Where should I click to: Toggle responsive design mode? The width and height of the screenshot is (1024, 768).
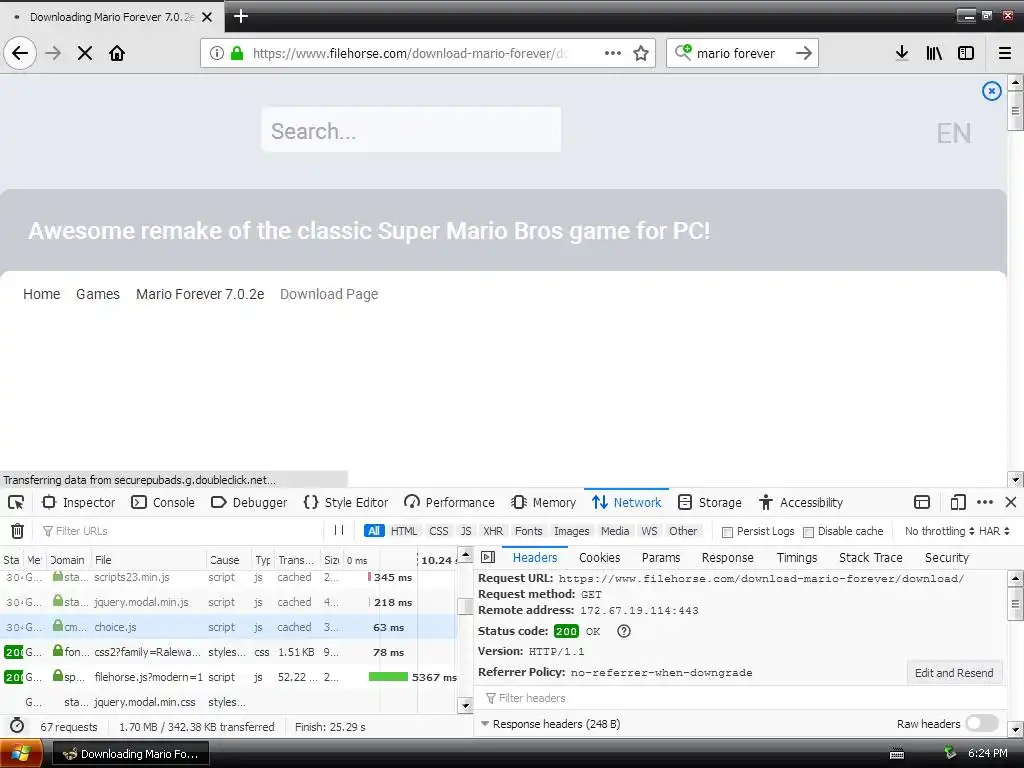tap(957, 502)
